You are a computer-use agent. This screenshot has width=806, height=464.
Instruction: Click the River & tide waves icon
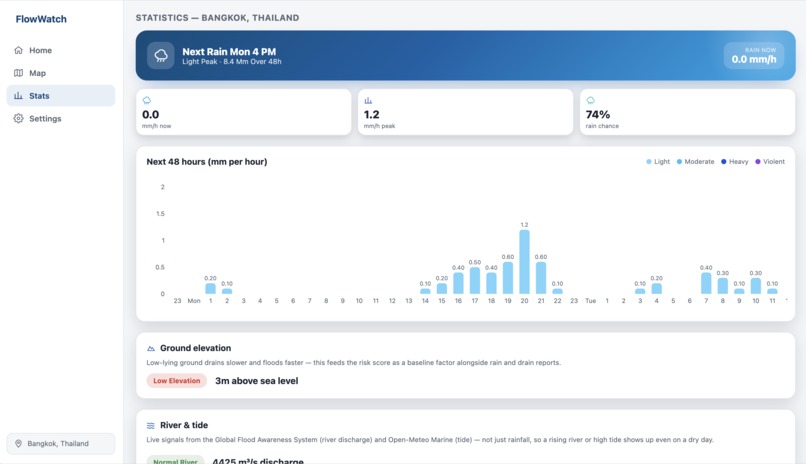click(x=151, y=425)
